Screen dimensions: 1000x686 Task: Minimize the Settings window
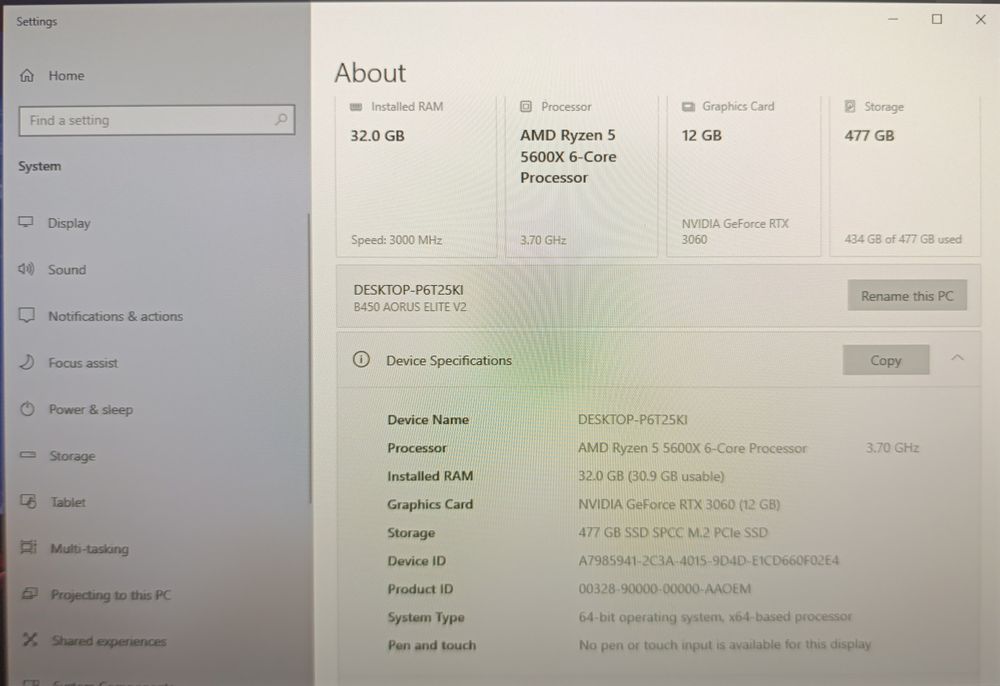pyautogui.click(x=893, y=19)
